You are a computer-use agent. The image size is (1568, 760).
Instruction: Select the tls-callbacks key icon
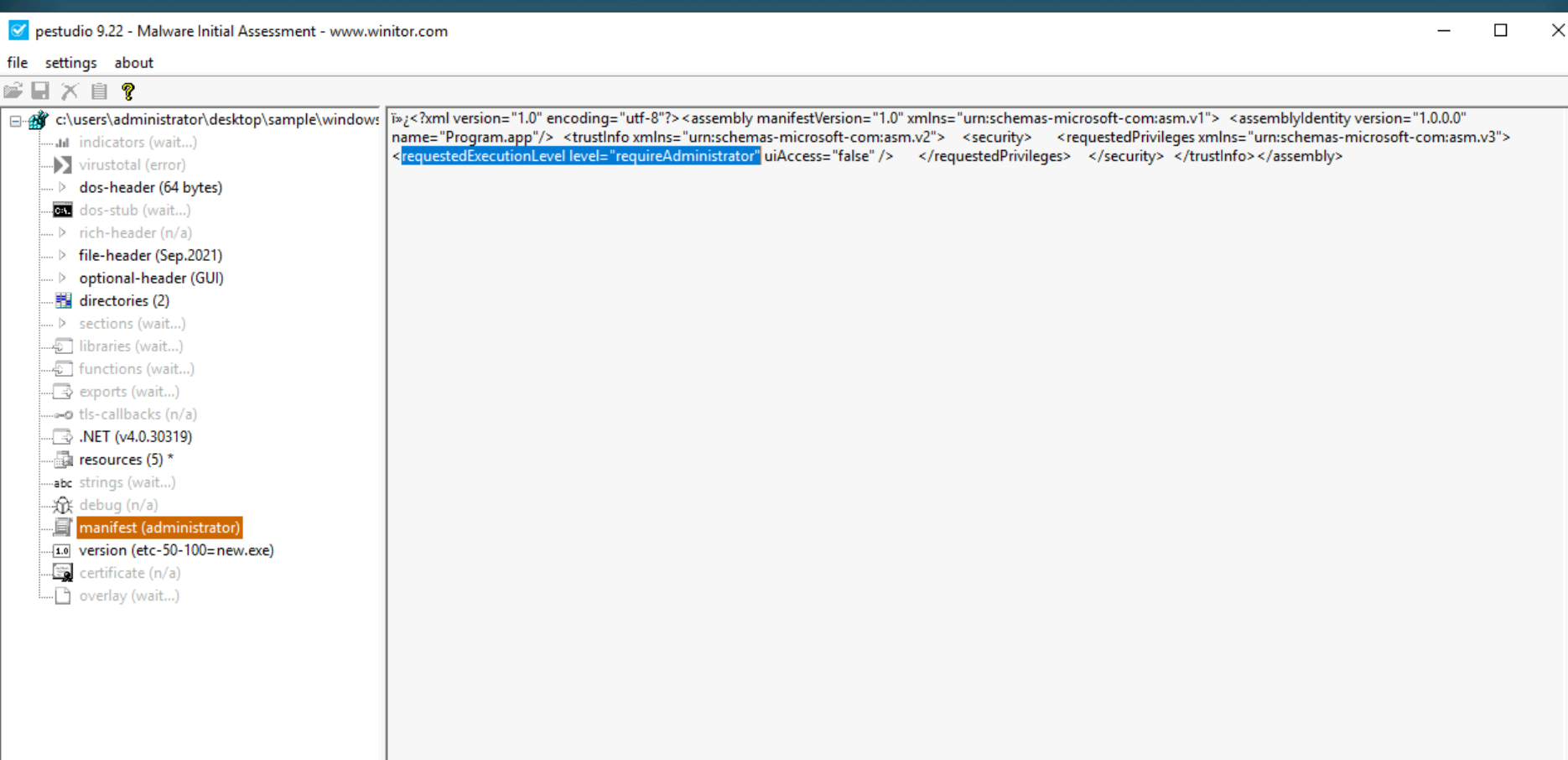point(63,414)
